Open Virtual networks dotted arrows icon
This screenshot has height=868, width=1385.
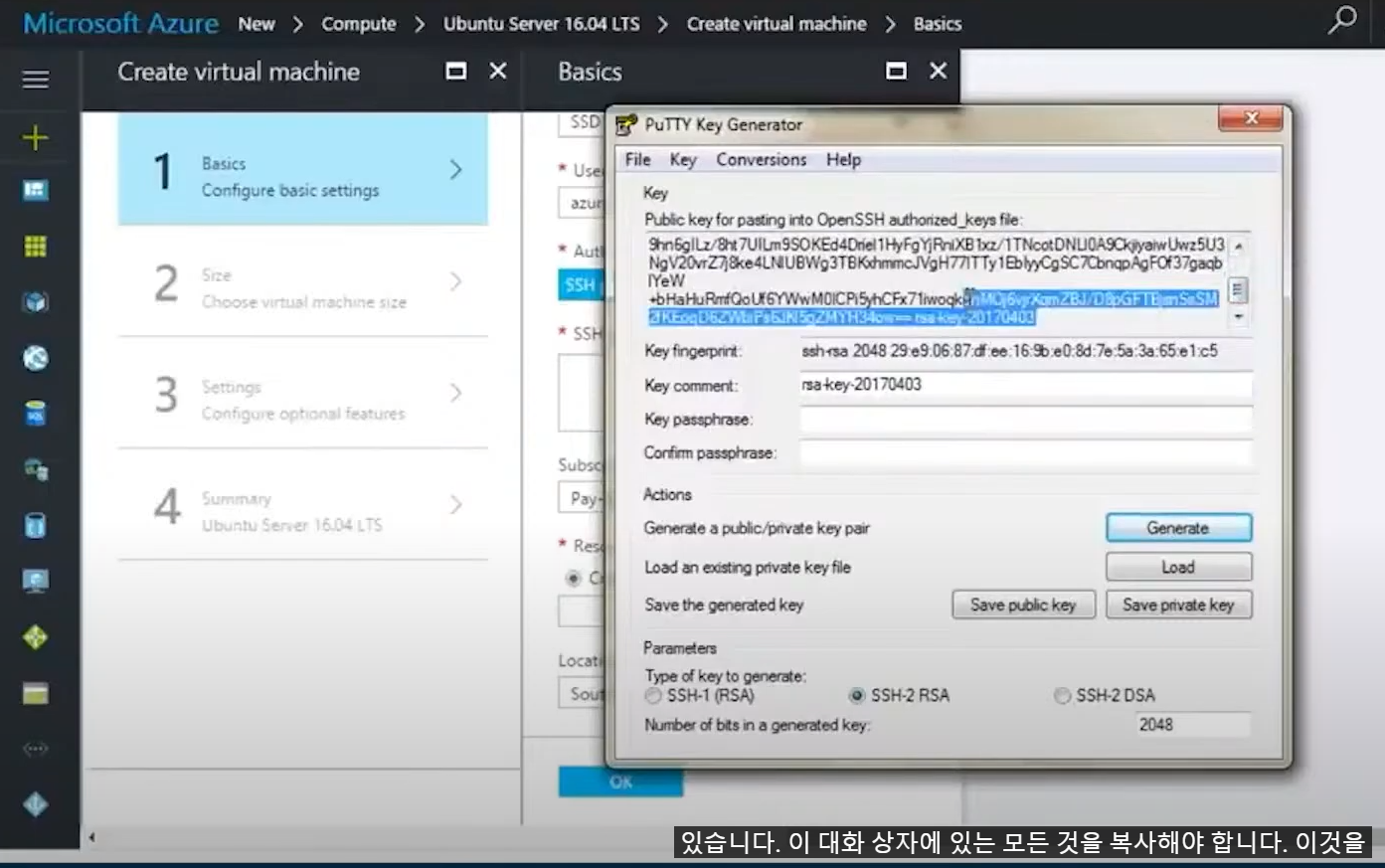pos(36,749)
